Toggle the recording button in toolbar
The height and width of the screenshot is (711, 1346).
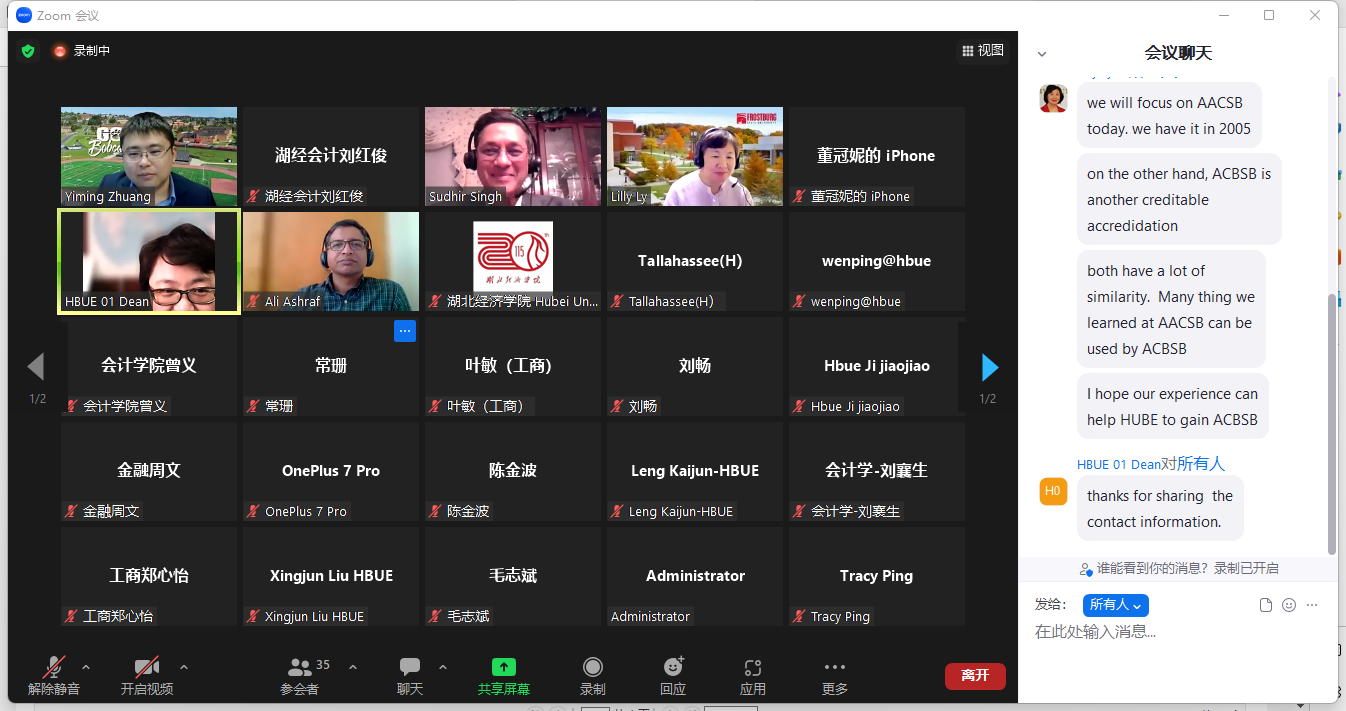coord(593,668)
